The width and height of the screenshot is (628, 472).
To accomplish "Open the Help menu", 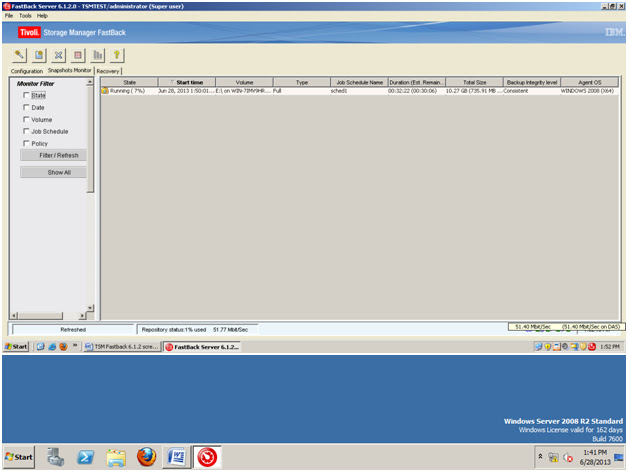I will 42,16.
